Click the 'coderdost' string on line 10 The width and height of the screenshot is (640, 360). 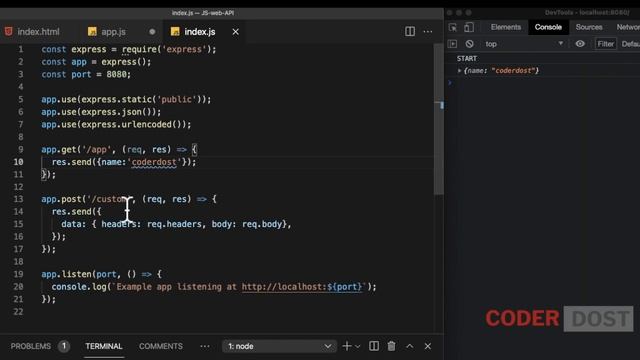point(154,162)
